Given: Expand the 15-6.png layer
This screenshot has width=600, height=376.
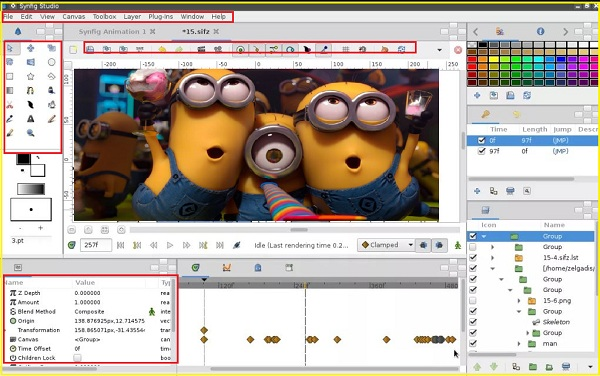Looking at the screenshot, I should click(519, 301).
